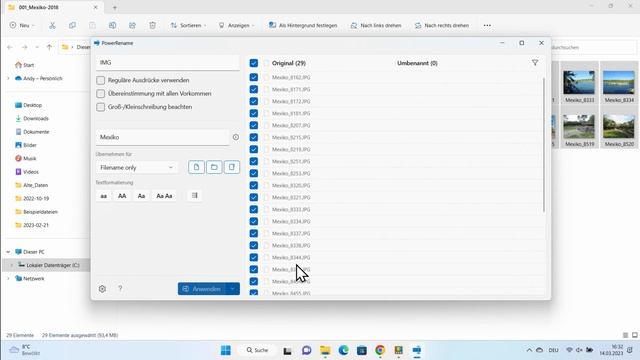Click the include subfolders icon button
This screenshot has height=360, width=640.
click(231, 167)
